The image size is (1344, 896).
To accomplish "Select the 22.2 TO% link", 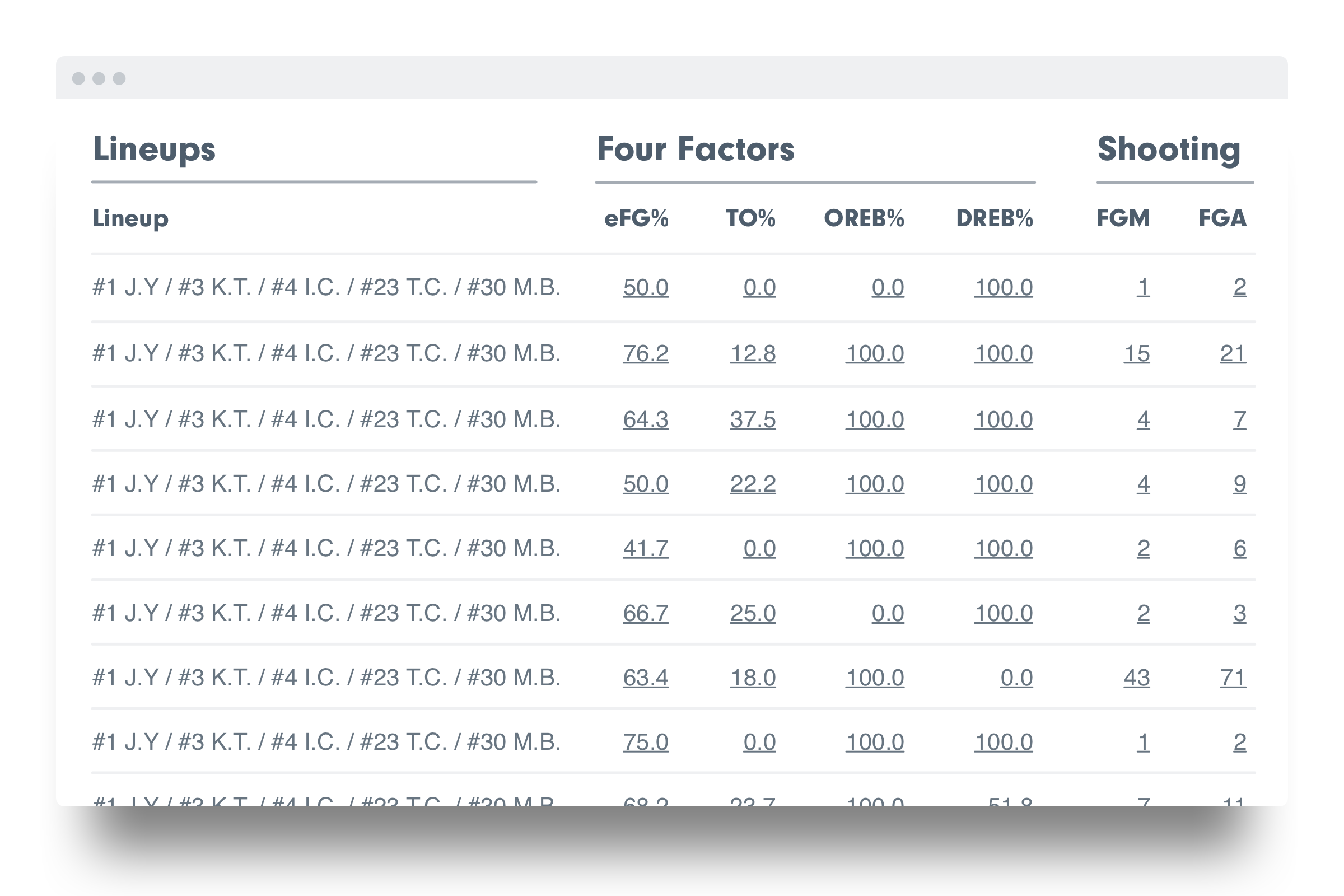I will [x=753, y=484].
